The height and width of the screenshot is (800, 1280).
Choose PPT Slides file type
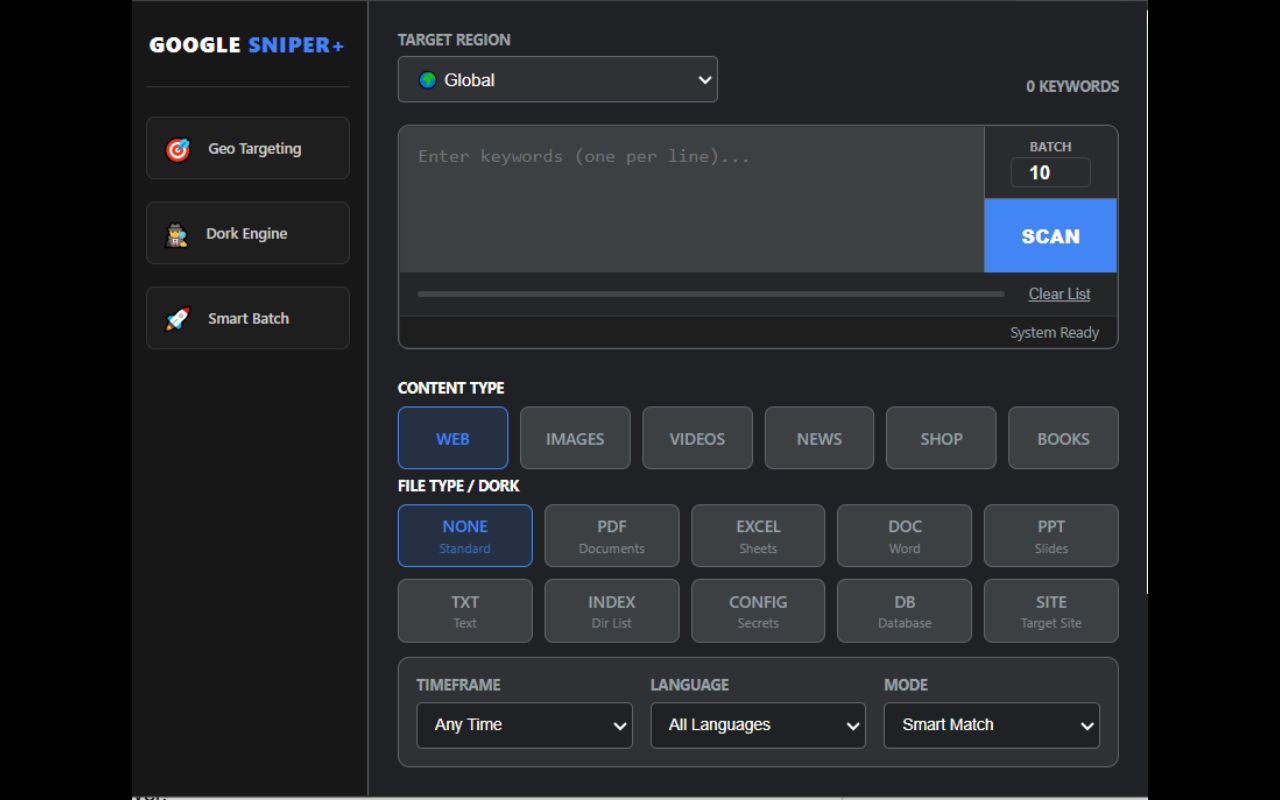pos(1051,536)
